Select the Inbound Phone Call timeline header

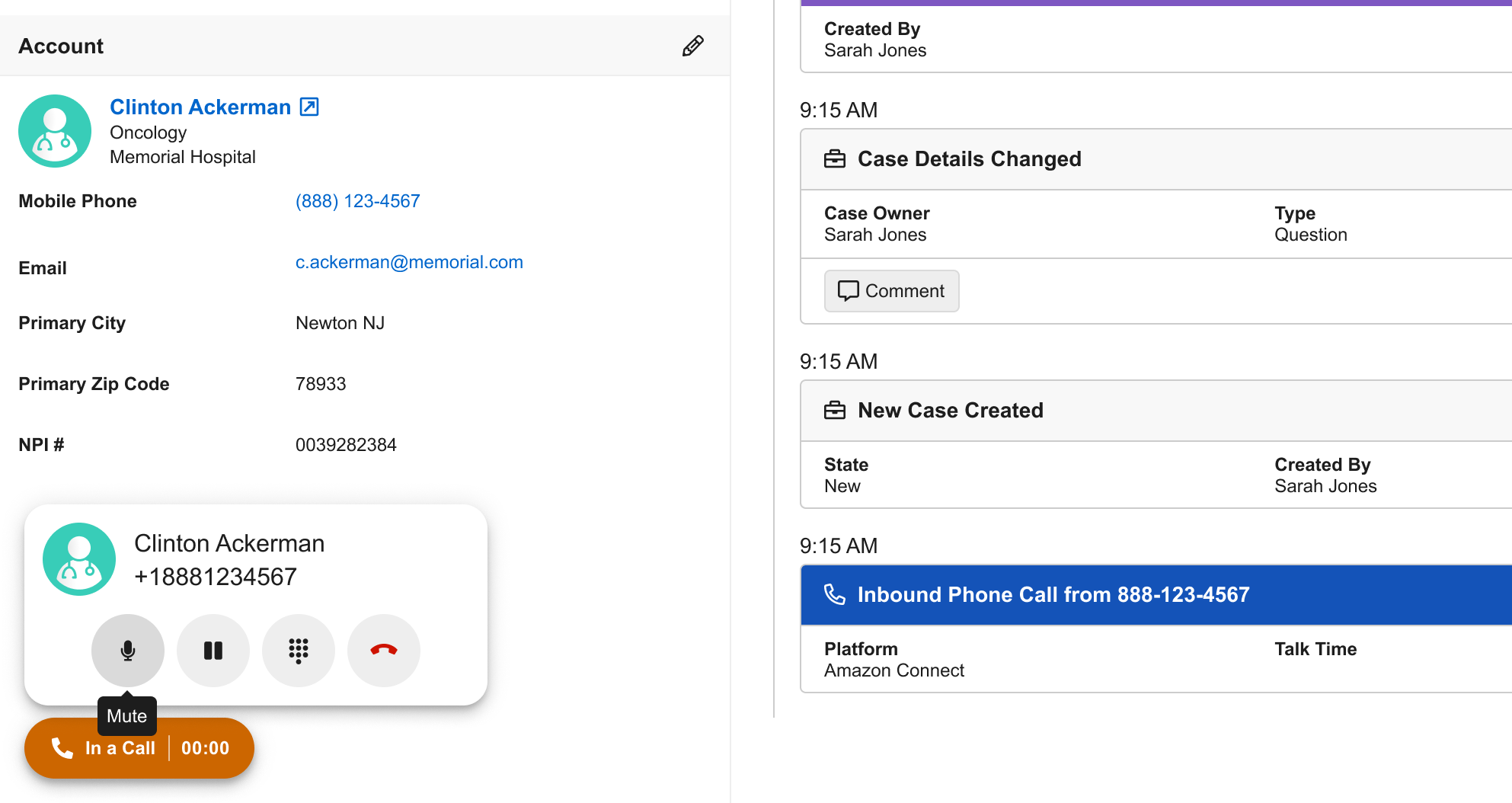coord(1053,595)
